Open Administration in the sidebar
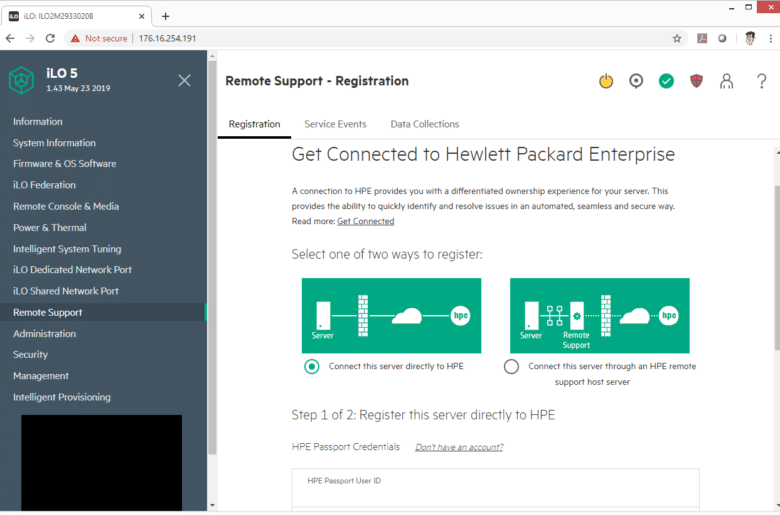 pos(44,334)
